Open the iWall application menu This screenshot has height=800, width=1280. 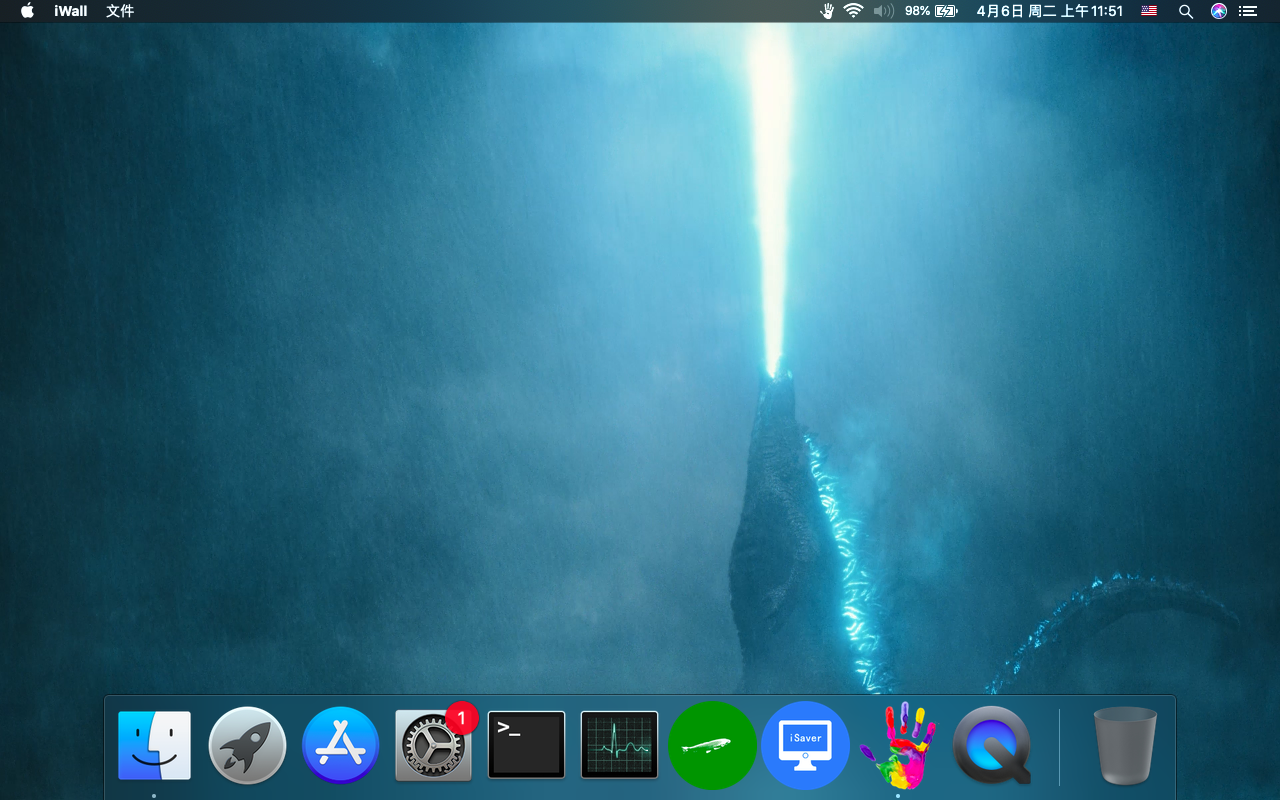point(71,11)
